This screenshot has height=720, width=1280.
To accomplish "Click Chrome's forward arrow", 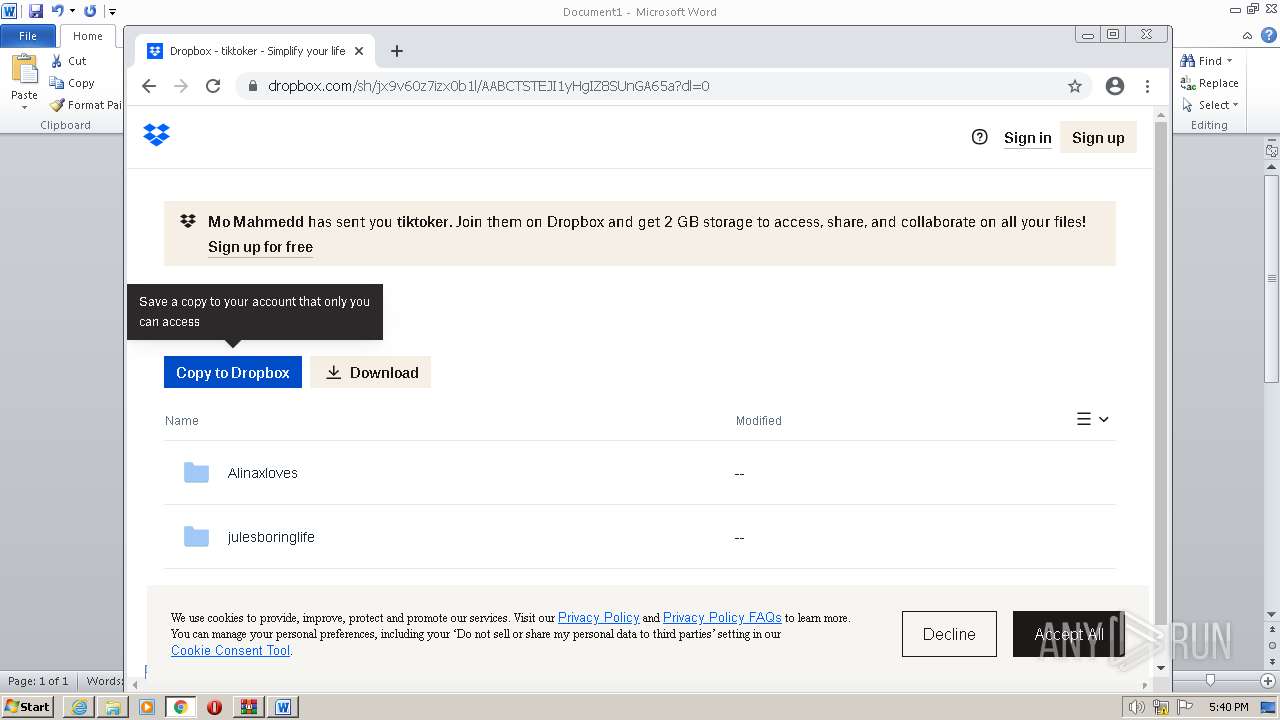I will (181, 86).
